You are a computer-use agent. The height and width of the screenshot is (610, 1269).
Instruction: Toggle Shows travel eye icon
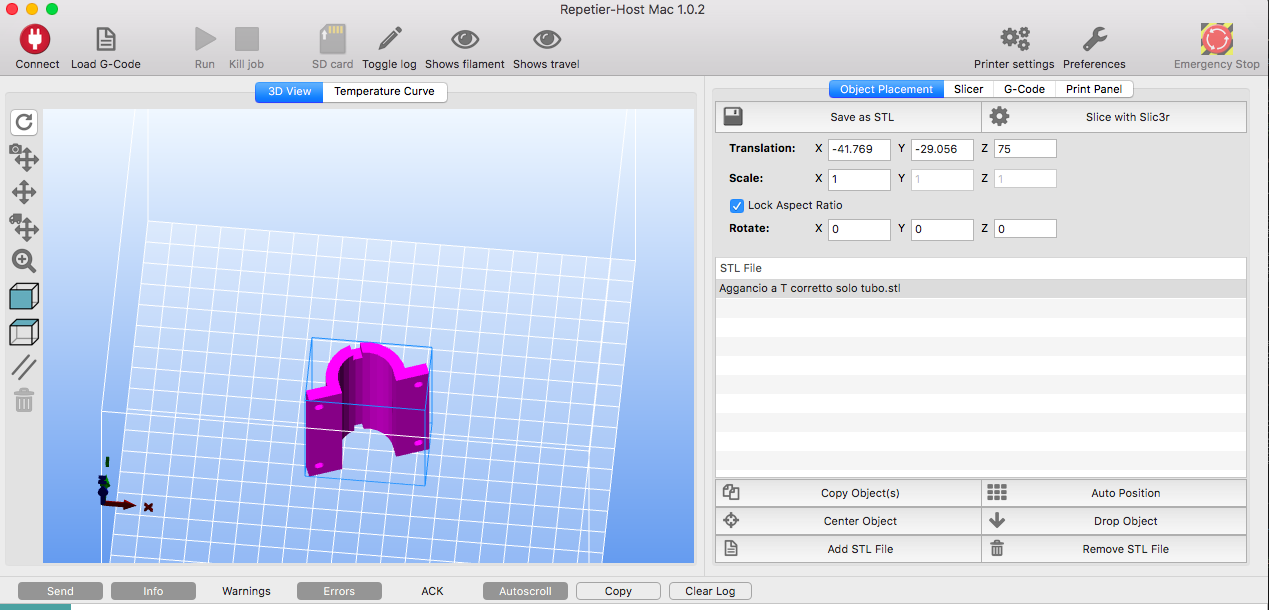coord(546,39)
